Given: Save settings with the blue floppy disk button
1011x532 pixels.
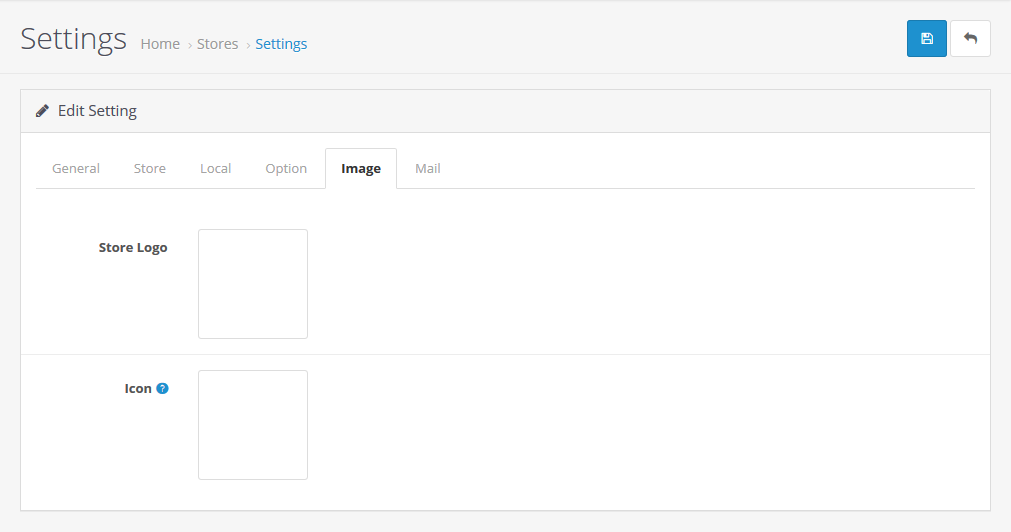Looking at the screenshot, I should click(x=927, y=39).
